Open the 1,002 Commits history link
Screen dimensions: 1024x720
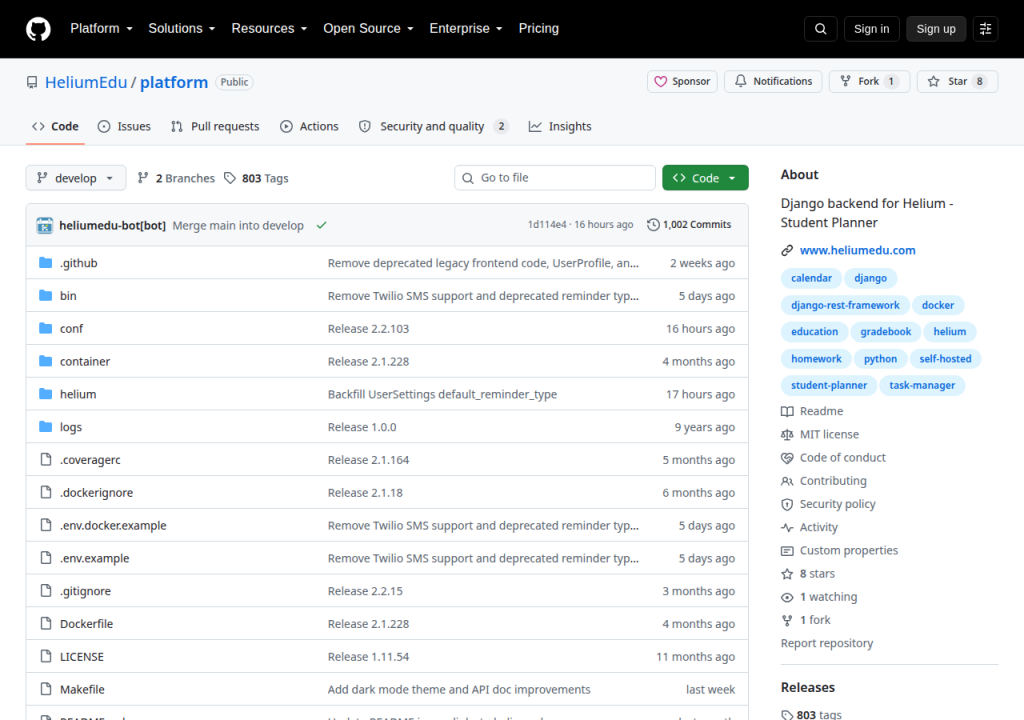click(x=689, y=225)
